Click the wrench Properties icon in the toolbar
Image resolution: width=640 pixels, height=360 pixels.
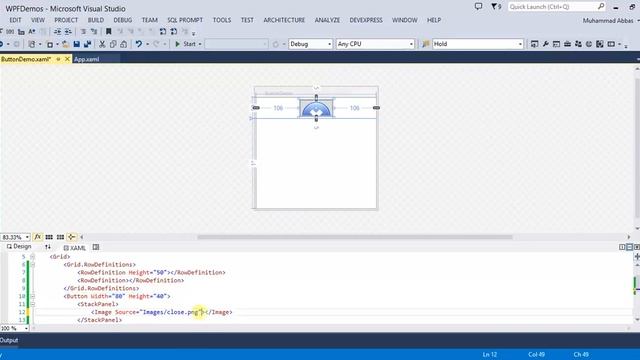click(545, 44)
